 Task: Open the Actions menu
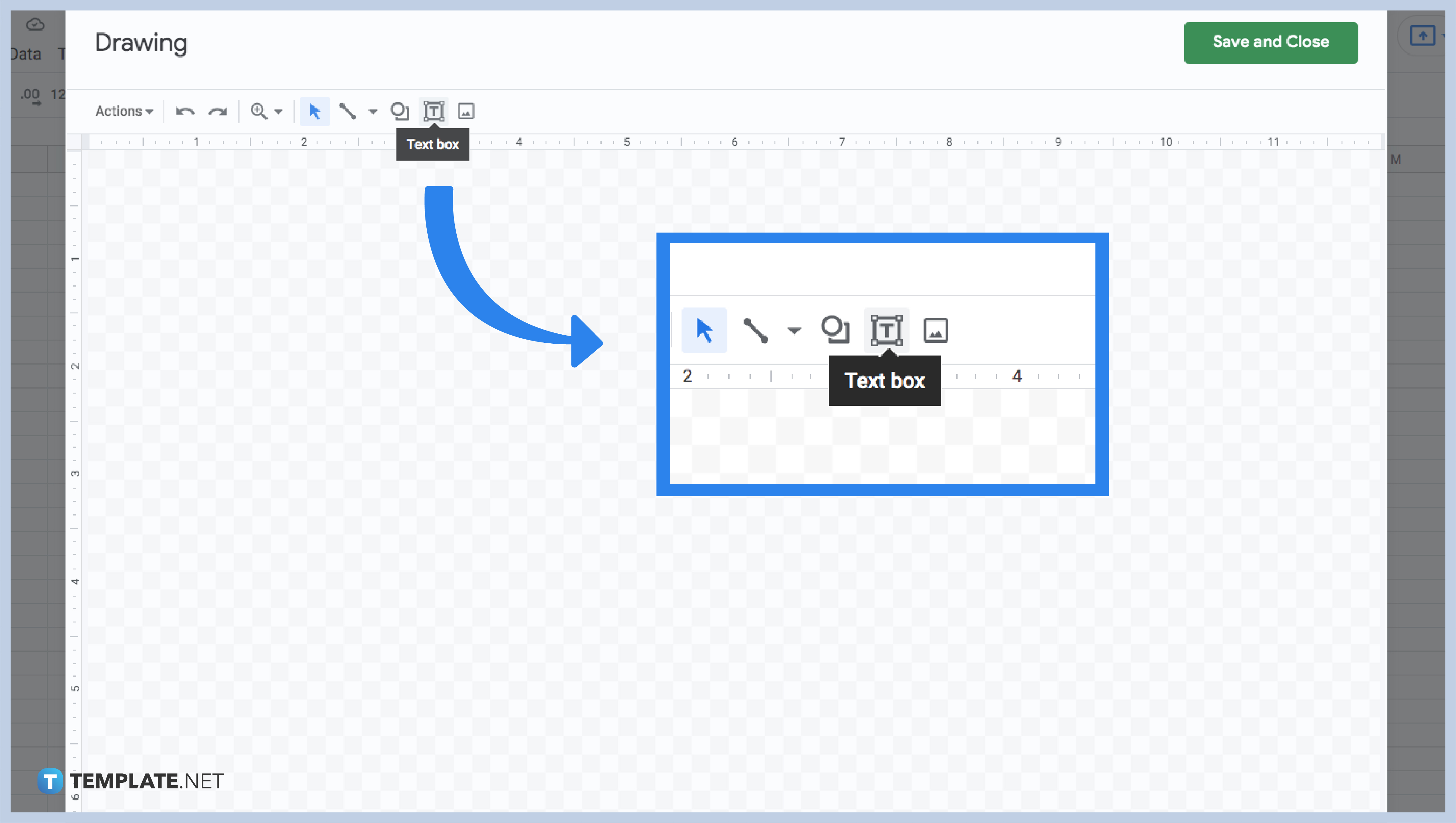124,111
